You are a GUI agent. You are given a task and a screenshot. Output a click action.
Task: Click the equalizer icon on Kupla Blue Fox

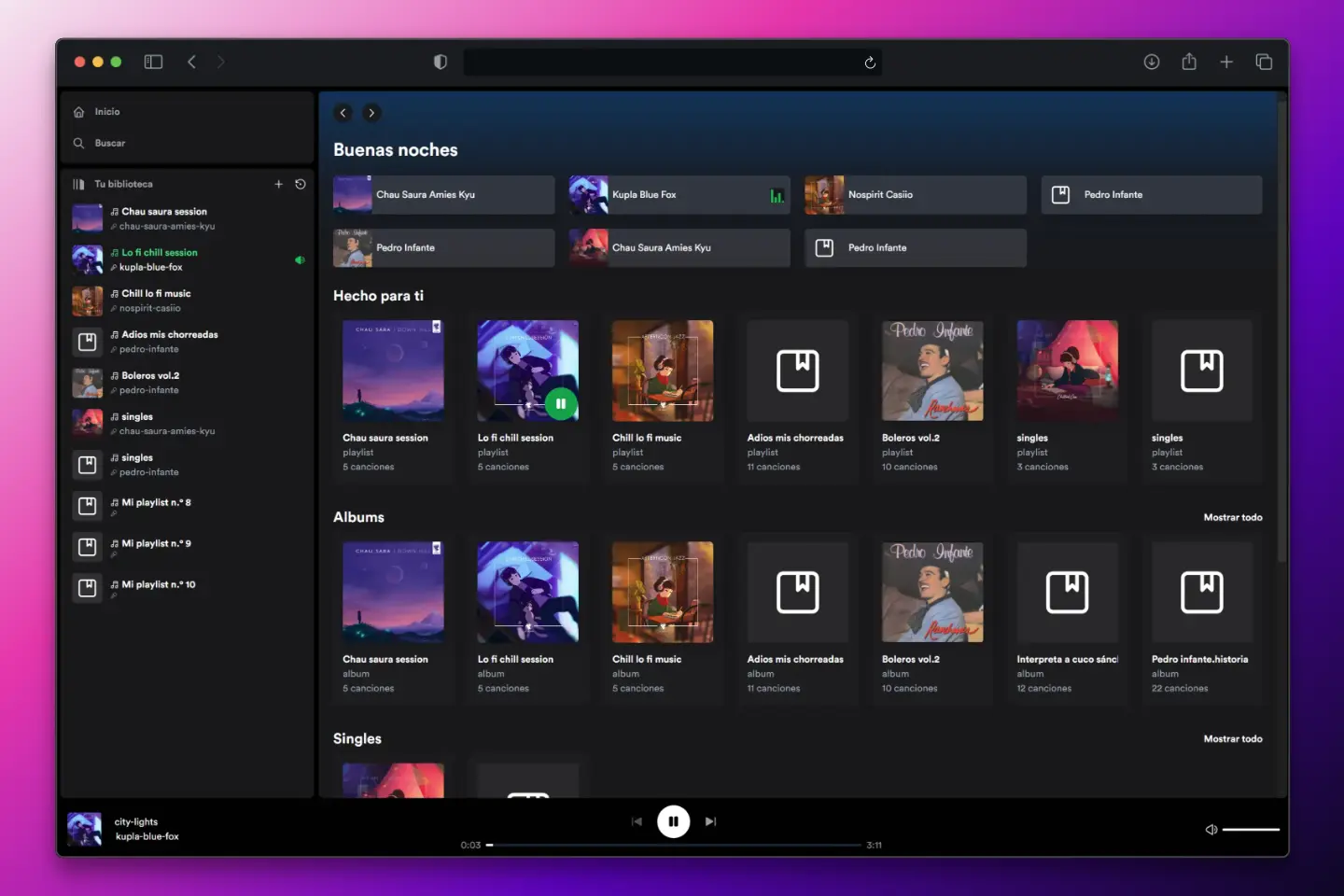(x=777, y=196)
